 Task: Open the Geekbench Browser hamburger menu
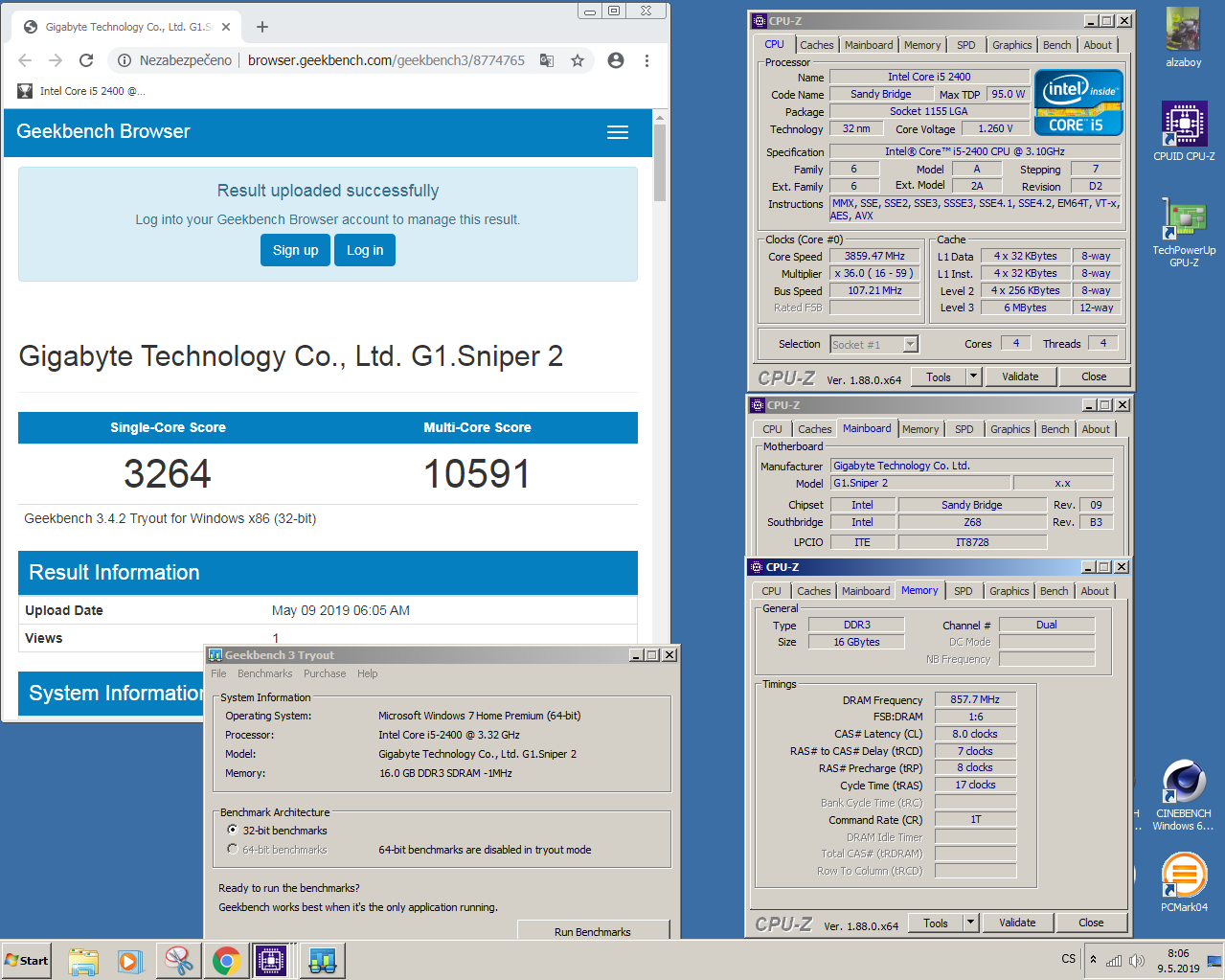(x=618, y=132)
